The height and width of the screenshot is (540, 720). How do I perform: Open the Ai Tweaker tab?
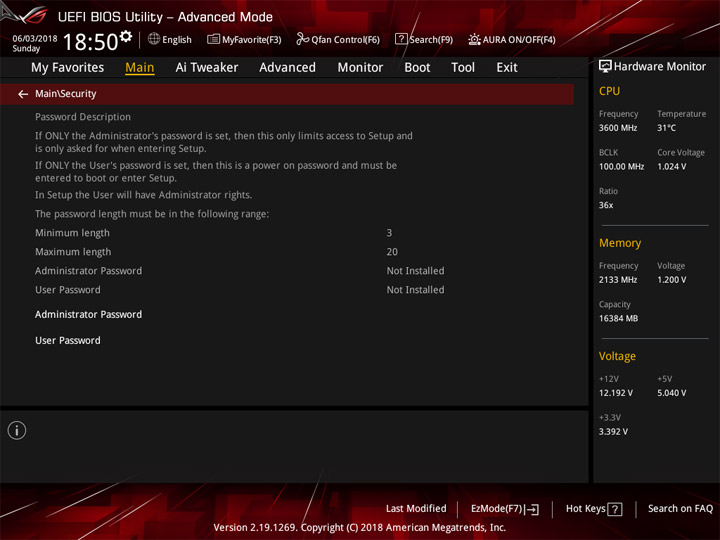tap(207, 68)
